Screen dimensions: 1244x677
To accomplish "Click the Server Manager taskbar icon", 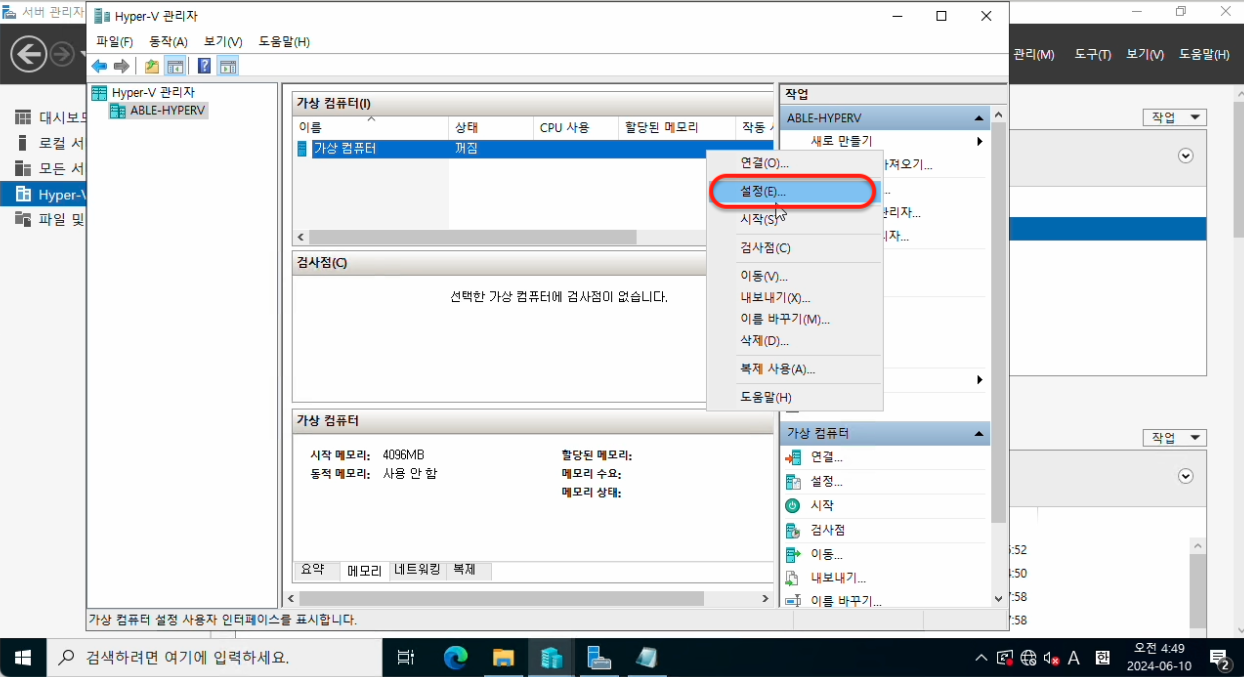I will click(600, 658).
